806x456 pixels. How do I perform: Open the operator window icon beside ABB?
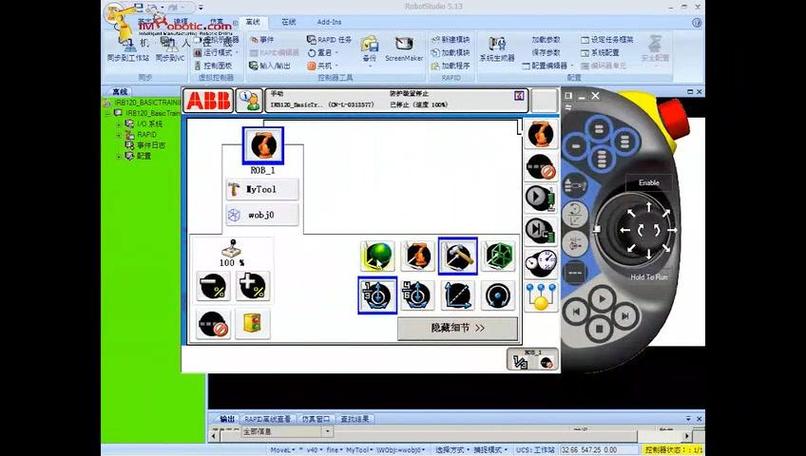(x=249, y=100)
